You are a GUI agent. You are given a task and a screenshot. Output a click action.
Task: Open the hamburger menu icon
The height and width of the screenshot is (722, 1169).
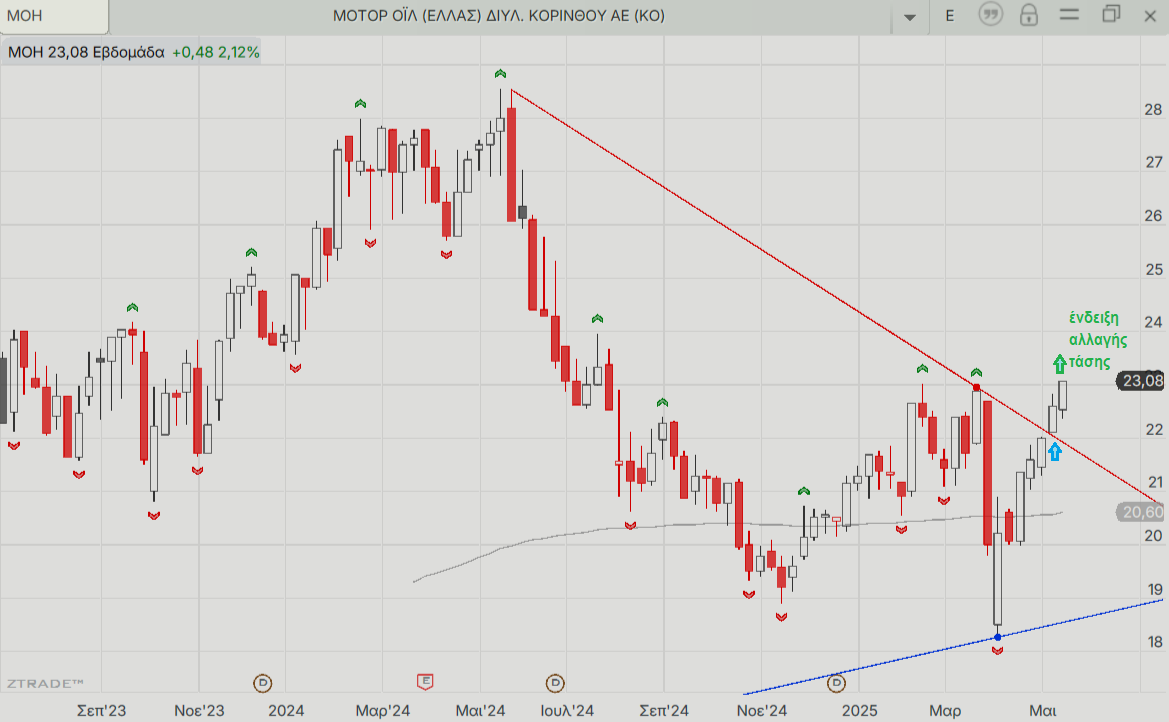pos(1069,14)
